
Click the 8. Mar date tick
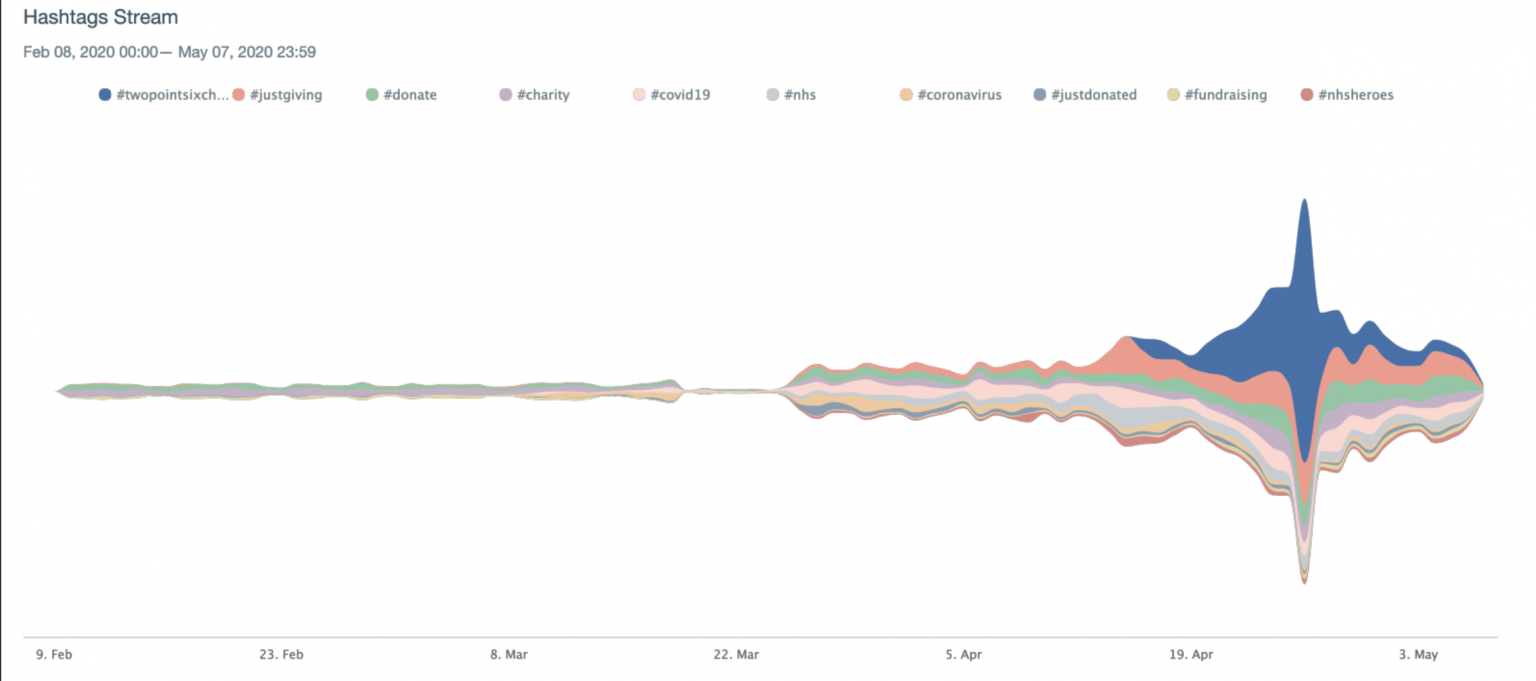[509, 655]
